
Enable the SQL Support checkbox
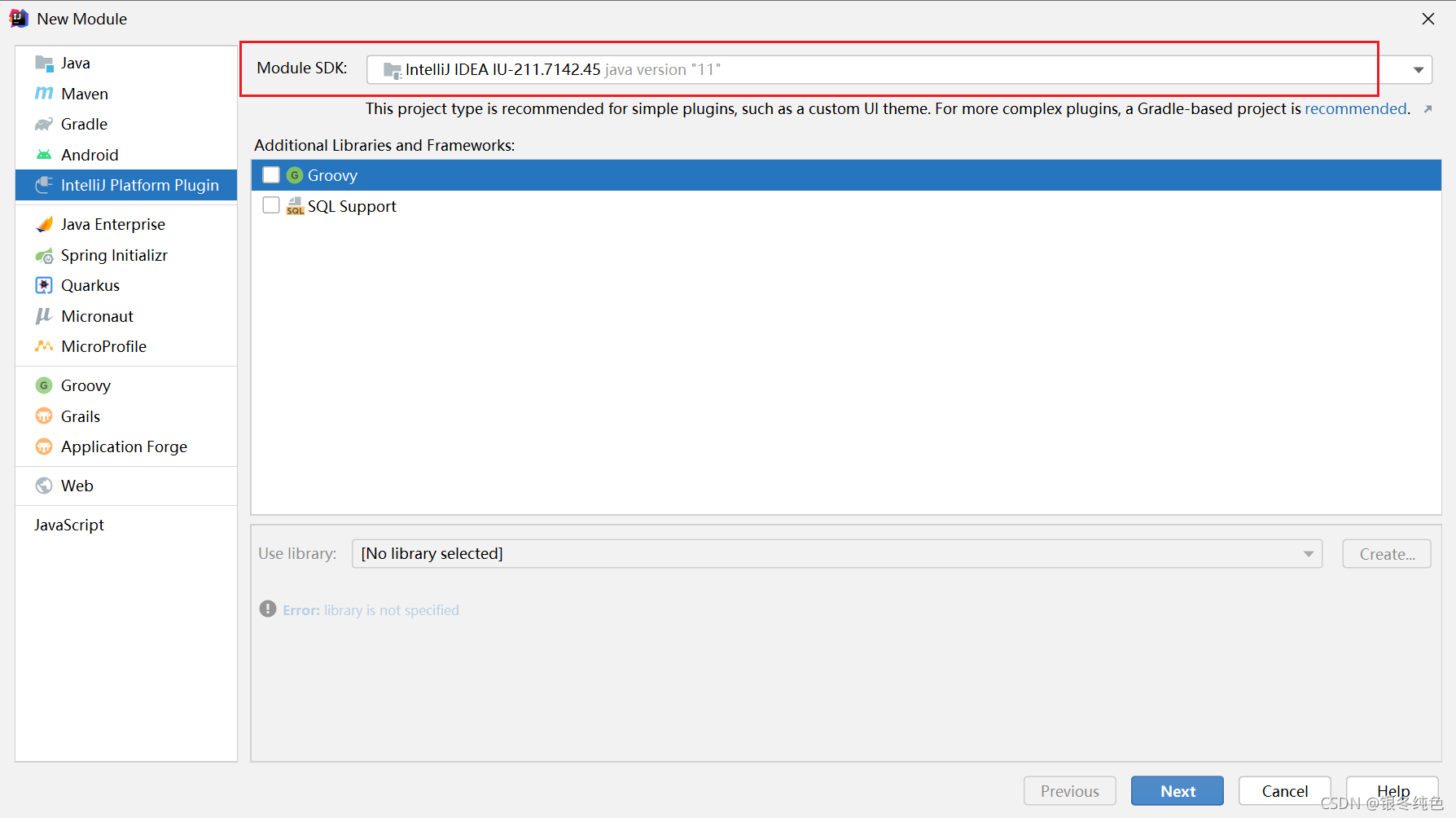(271, 205)
